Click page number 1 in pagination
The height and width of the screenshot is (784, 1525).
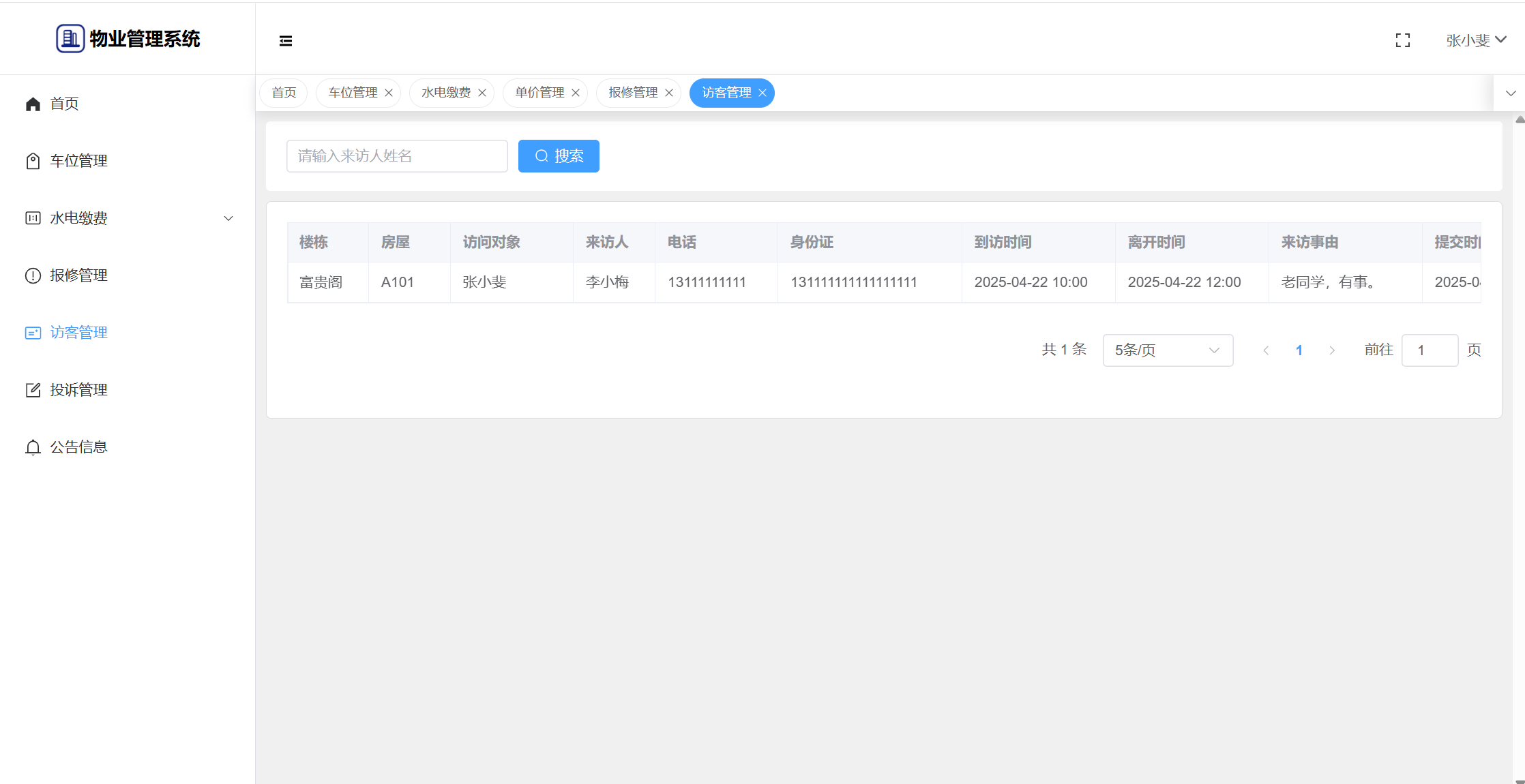click(x=1299, y=350)
